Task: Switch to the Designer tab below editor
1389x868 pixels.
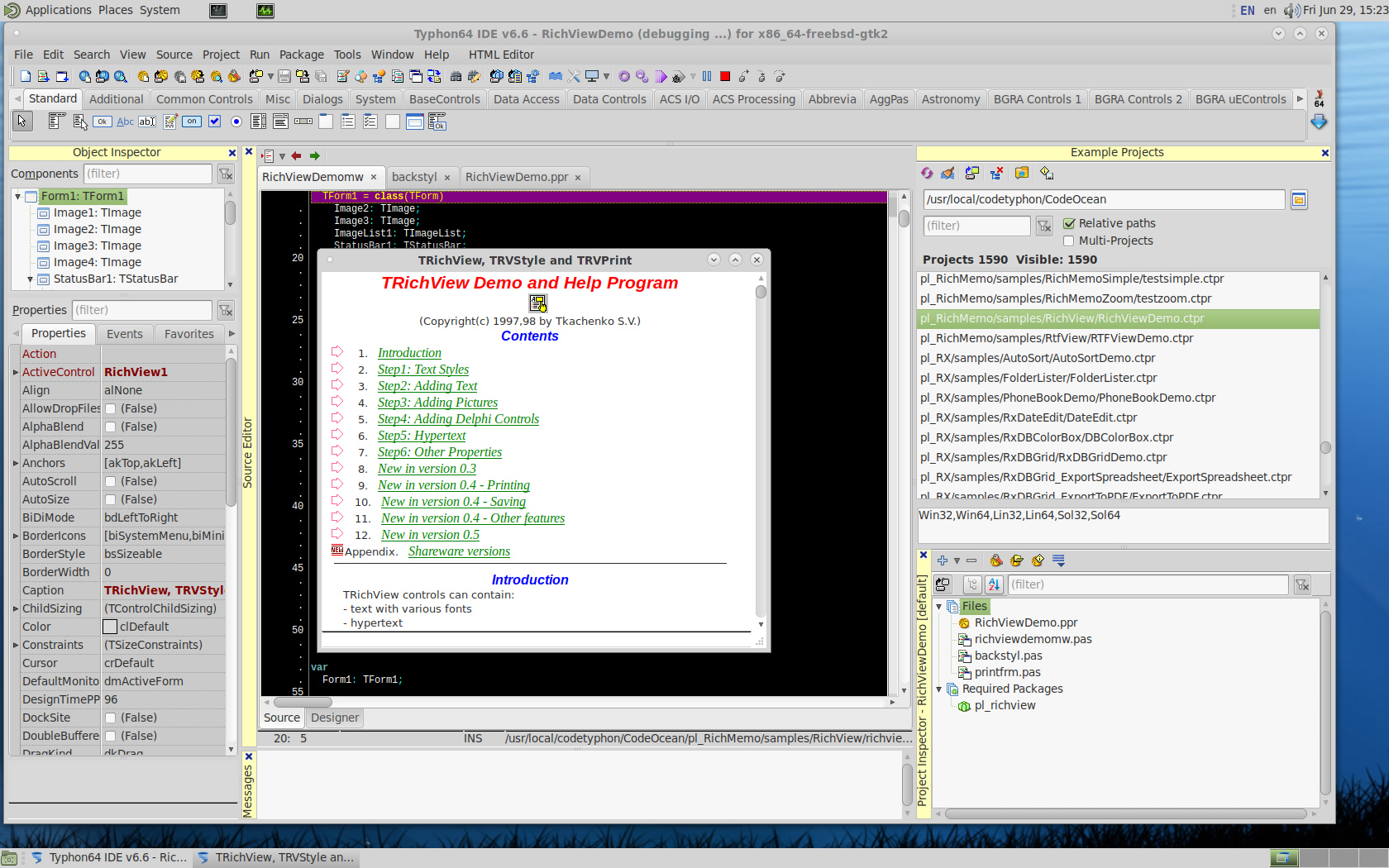Action: [335, 718]
